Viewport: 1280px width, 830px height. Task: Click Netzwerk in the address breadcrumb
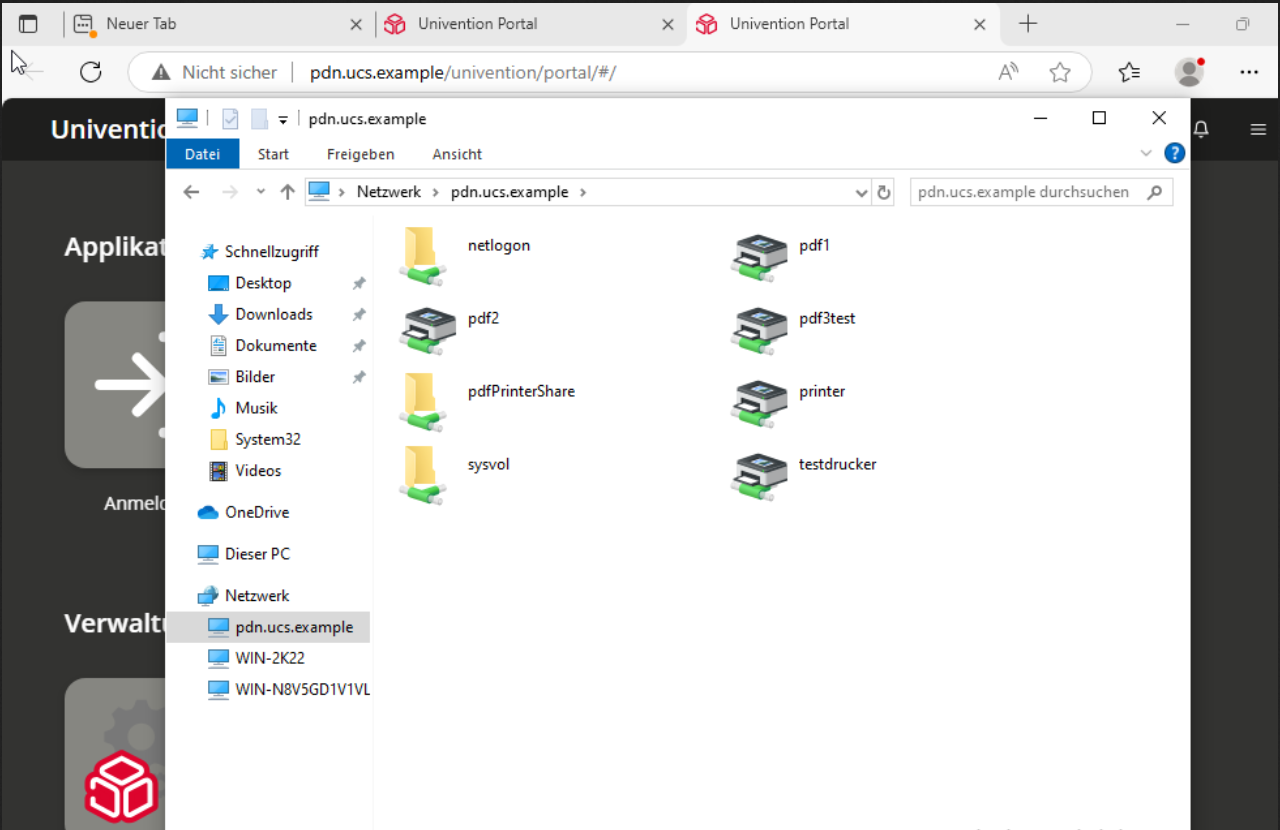pyautogui.click(x=389, y=192)
